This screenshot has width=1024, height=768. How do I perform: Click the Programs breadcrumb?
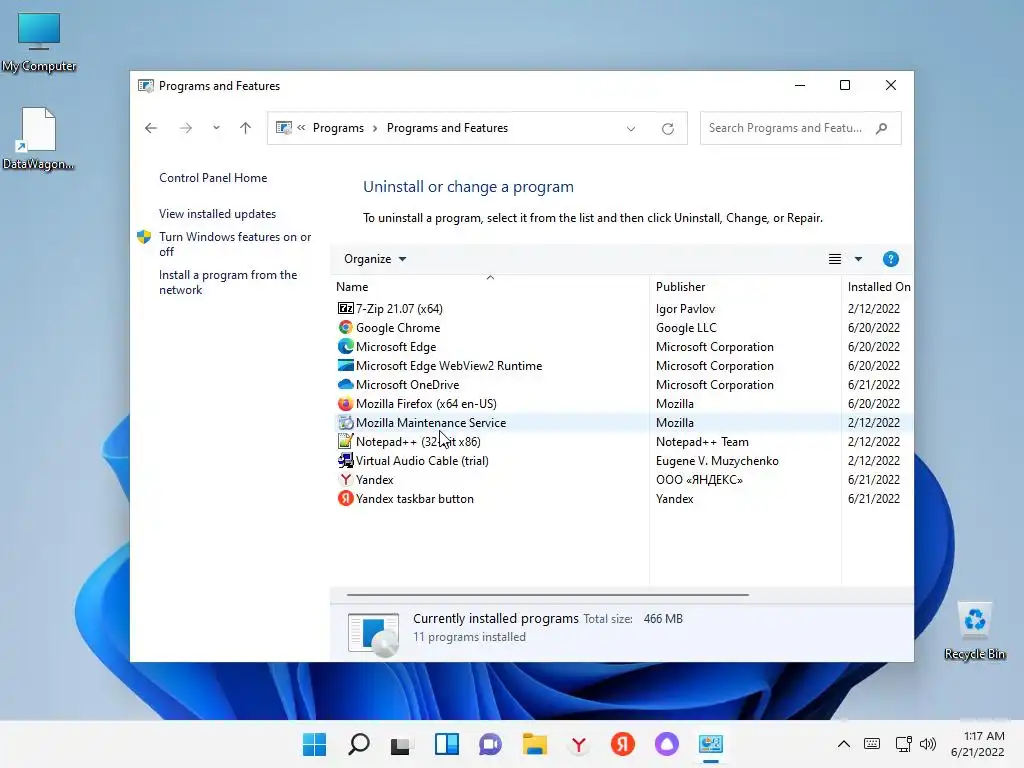coord(338,128)
